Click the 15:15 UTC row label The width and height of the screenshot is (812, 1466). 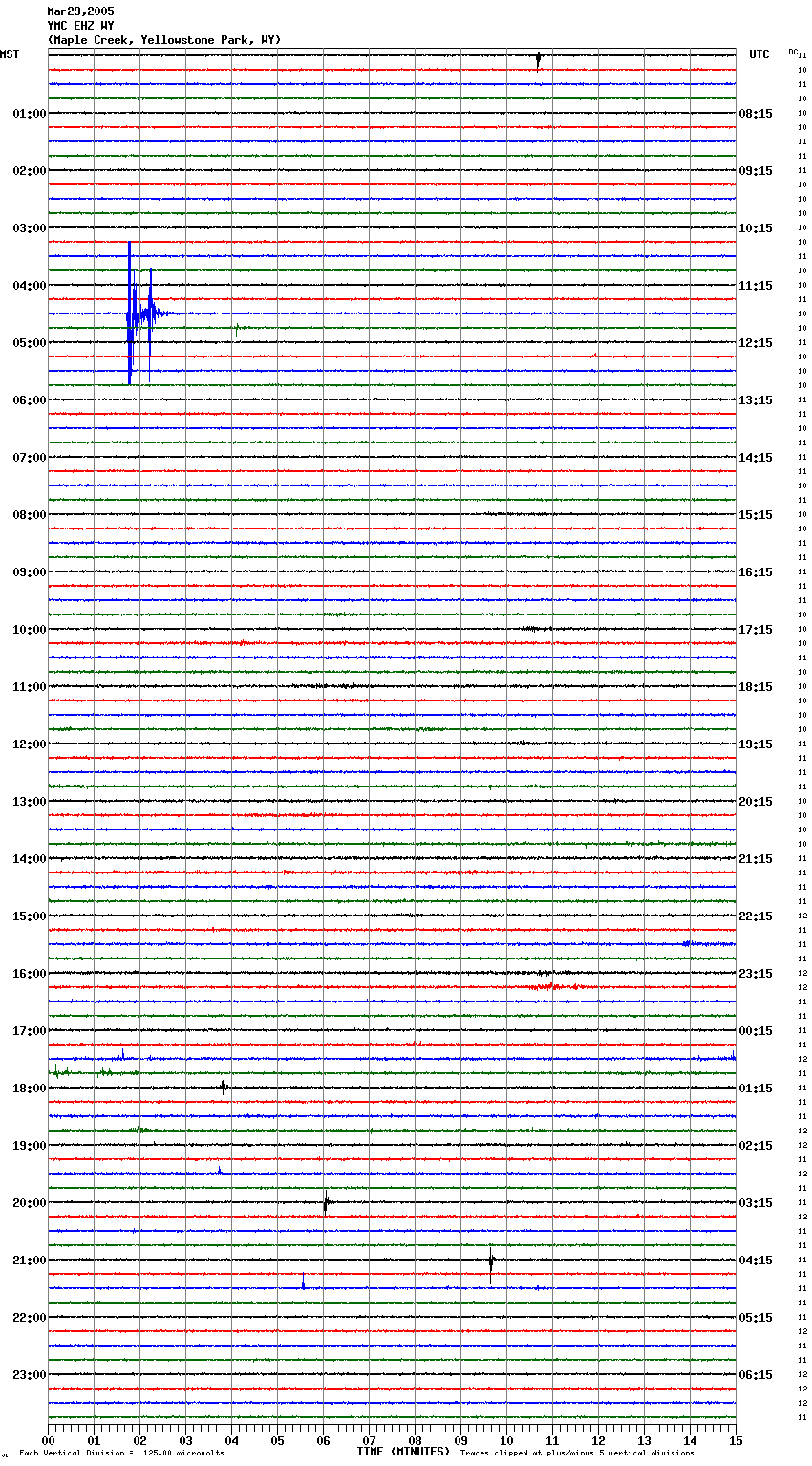click(756, 515)
